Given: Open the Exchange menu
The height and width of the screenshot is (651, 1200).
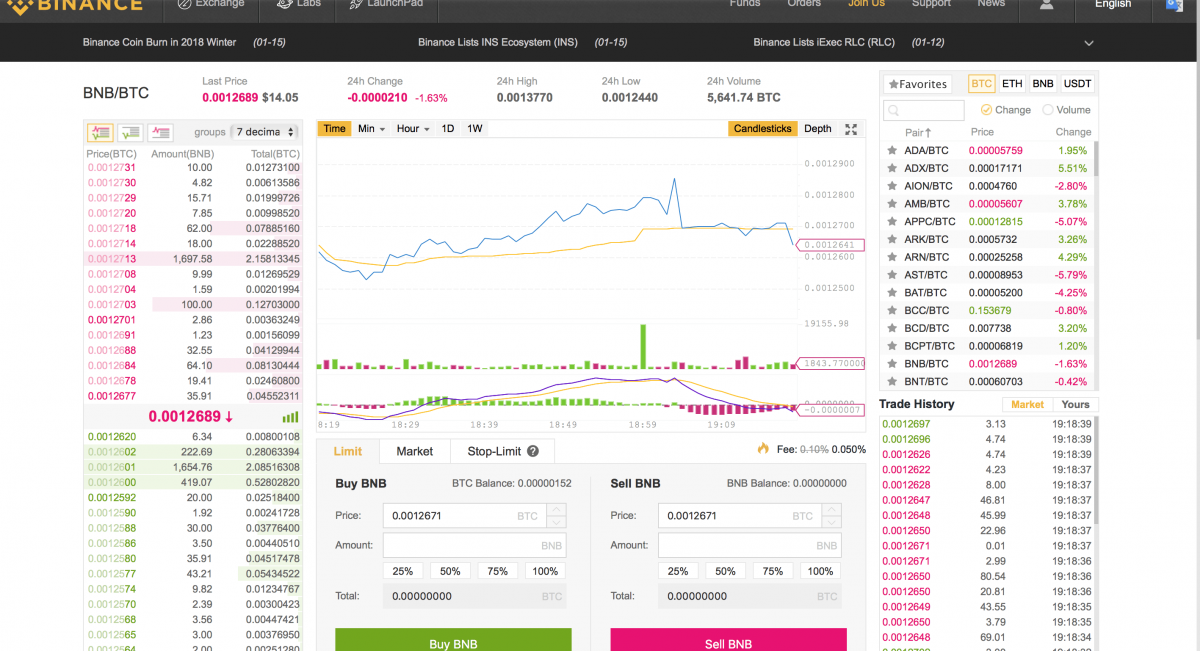Looking at the screenshot, I should 210,4.
